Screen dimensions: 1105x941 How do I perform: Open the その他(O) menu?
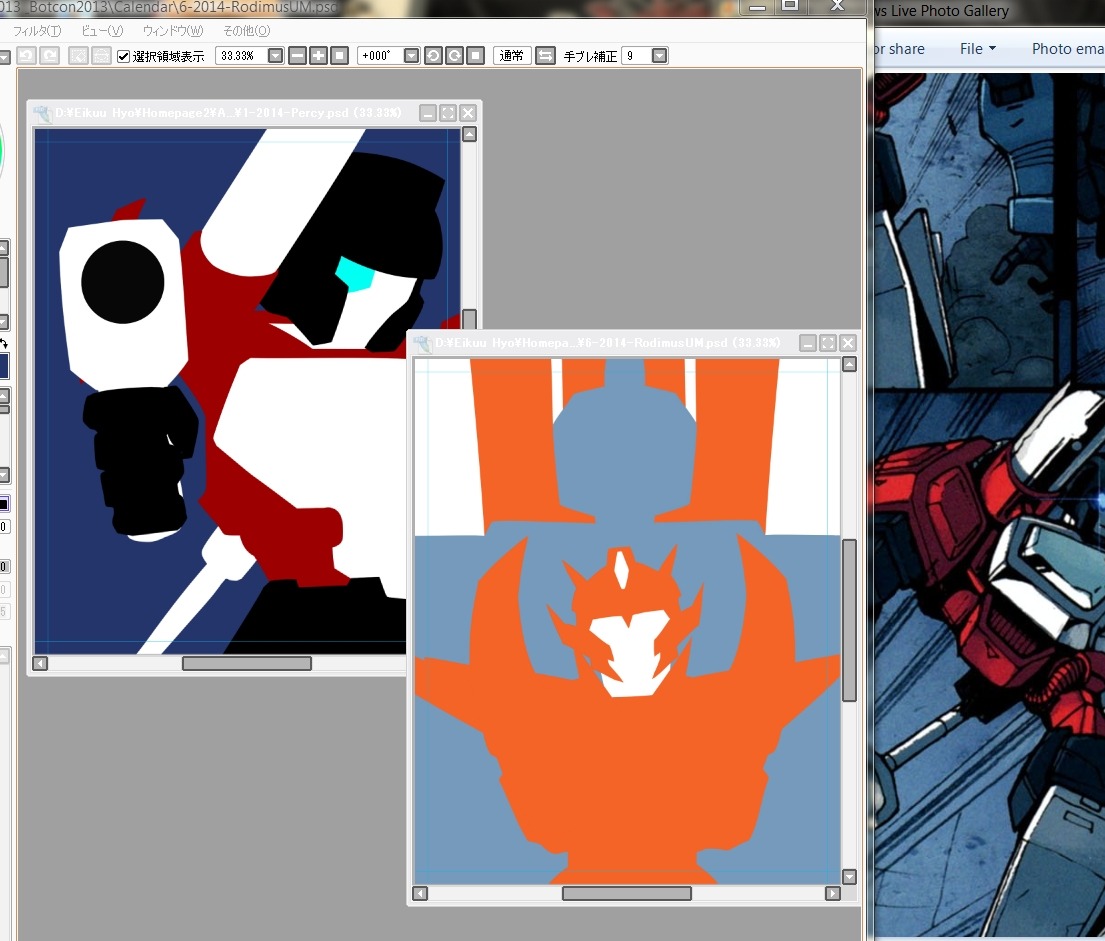(x=247, y=31)
